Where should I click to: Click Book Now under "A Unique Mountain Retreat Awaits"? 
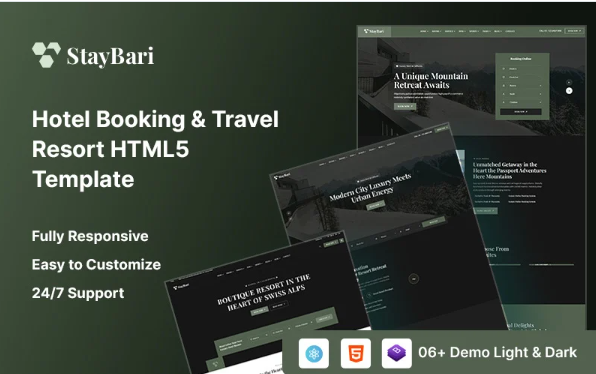405,106
